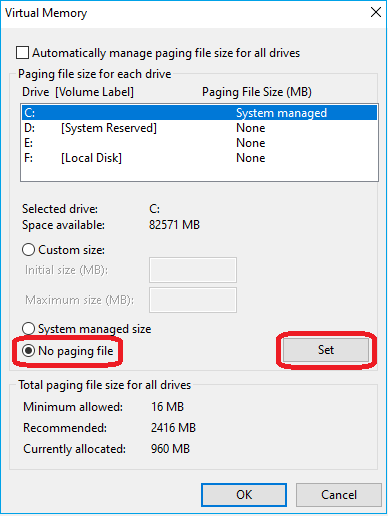
Task: Close the Virtual Memory window
Action: 376,12
